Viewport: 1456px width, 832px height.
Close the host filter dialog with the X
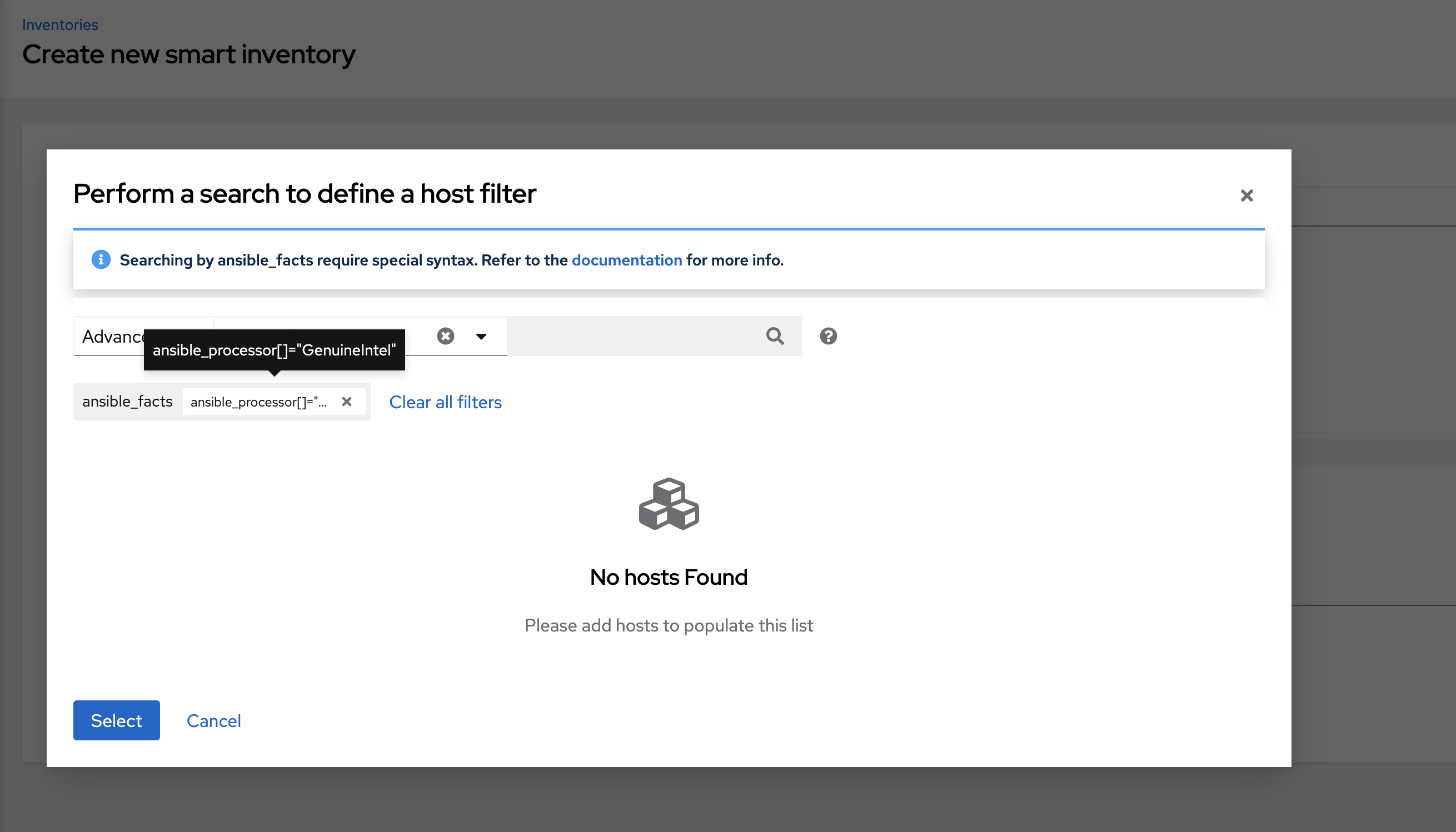pos(1247,196)
